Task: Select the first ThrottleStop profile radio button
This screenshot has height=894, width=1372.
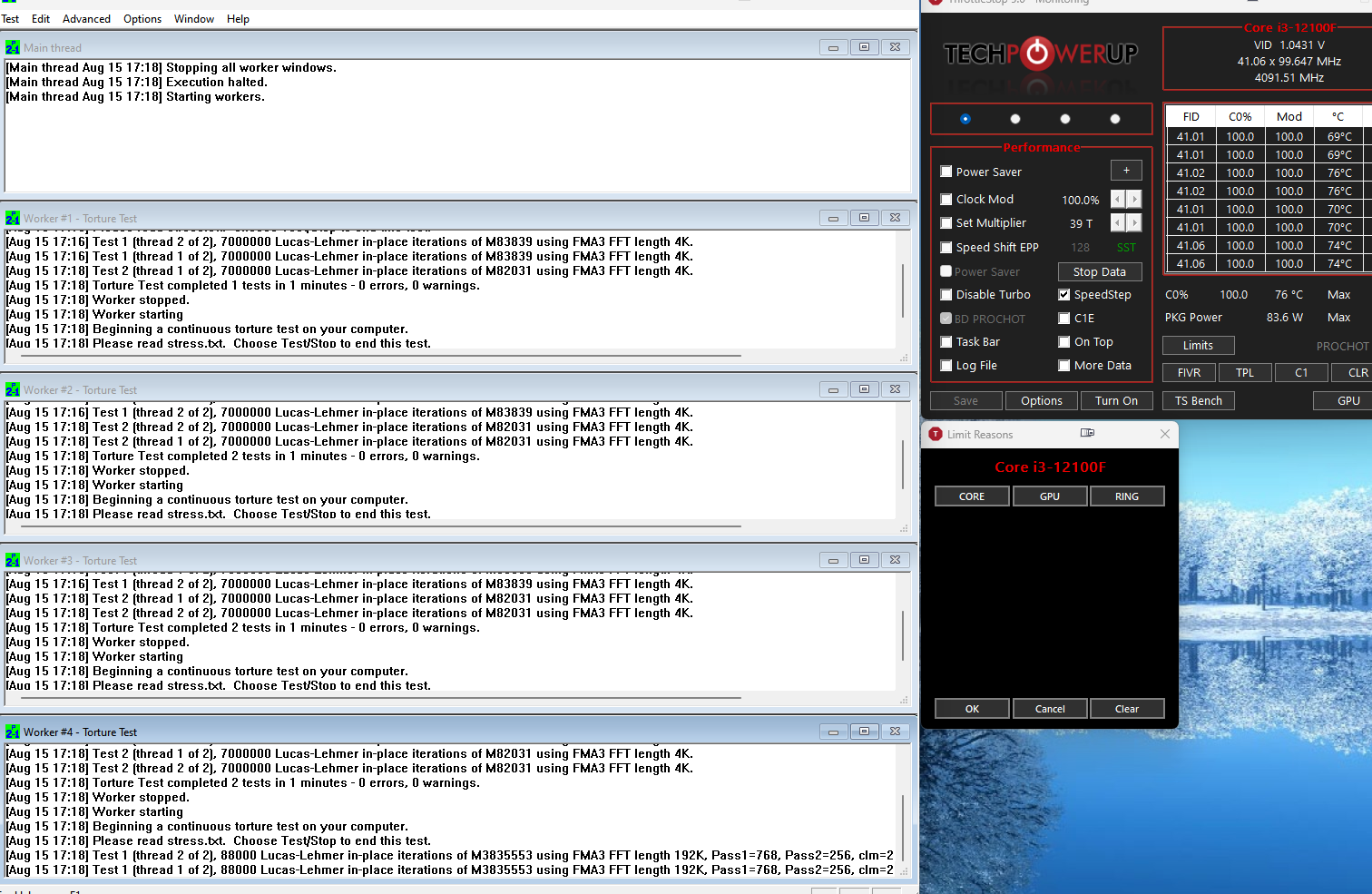Action: pyautogui.click(x=965, y=119)
